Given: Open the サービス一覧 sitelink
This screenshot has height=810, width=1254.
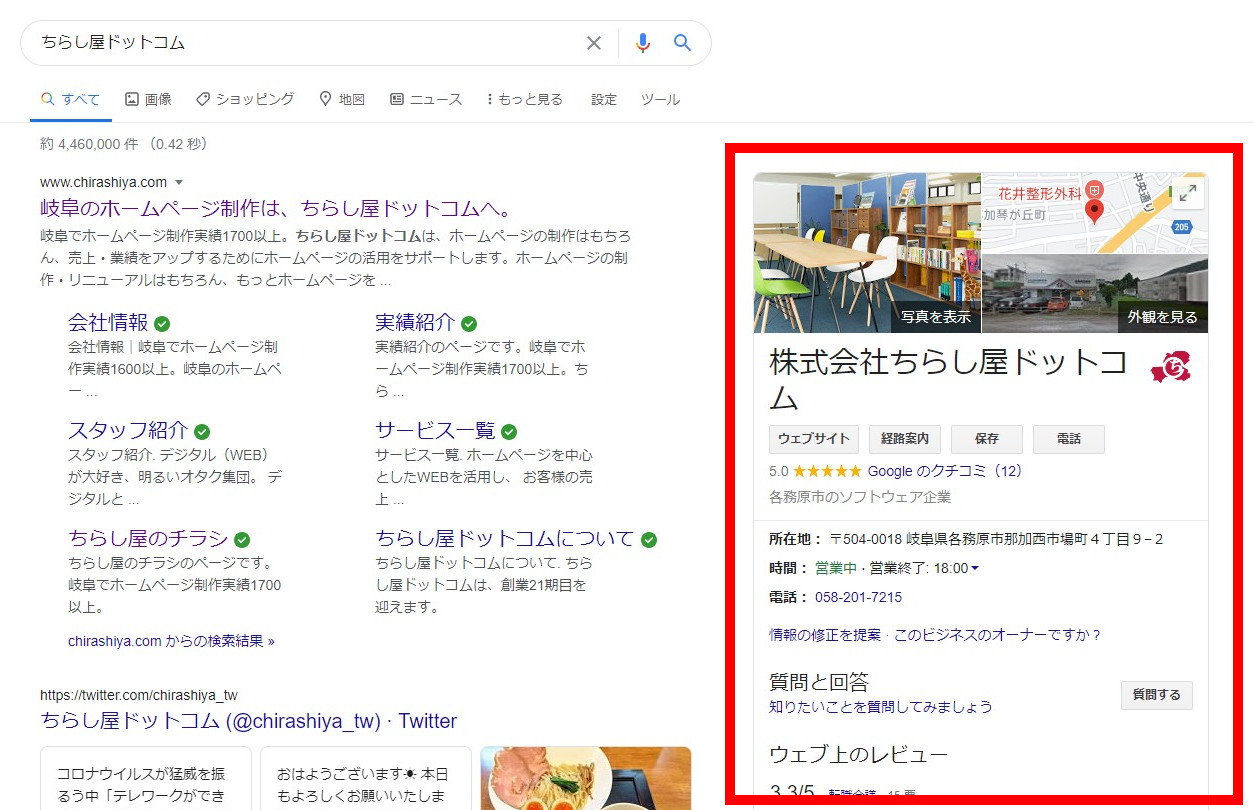Looking at the screenshot, I should [x=435, y=430].
